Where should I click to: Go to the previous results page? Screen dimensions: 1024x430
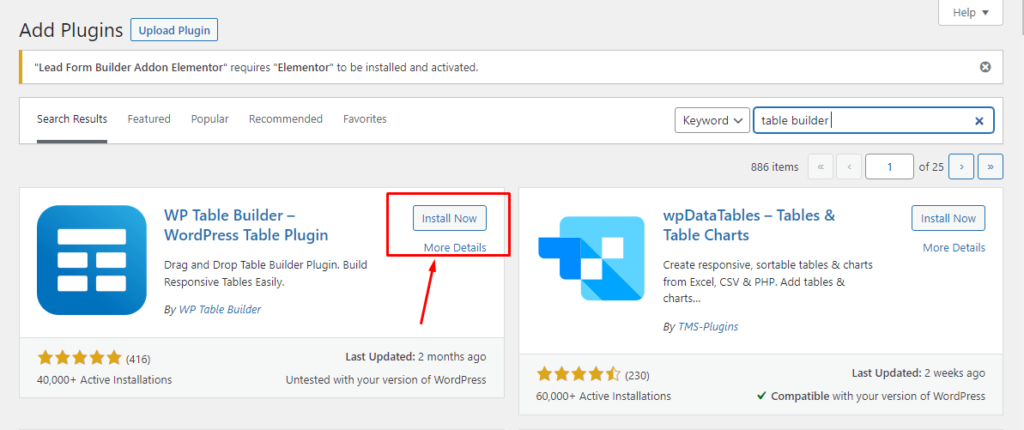(x=849, y=166)
